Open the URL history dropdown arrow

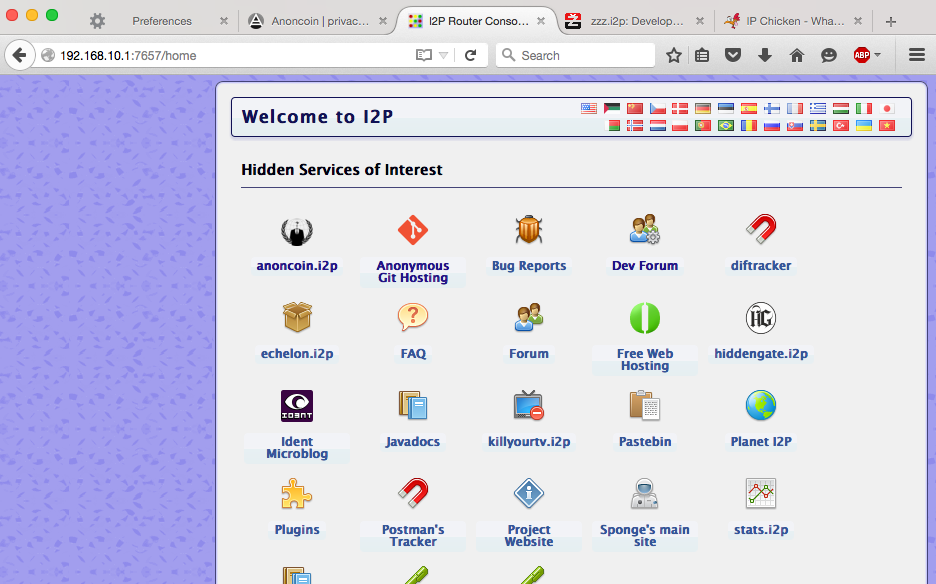443,56
